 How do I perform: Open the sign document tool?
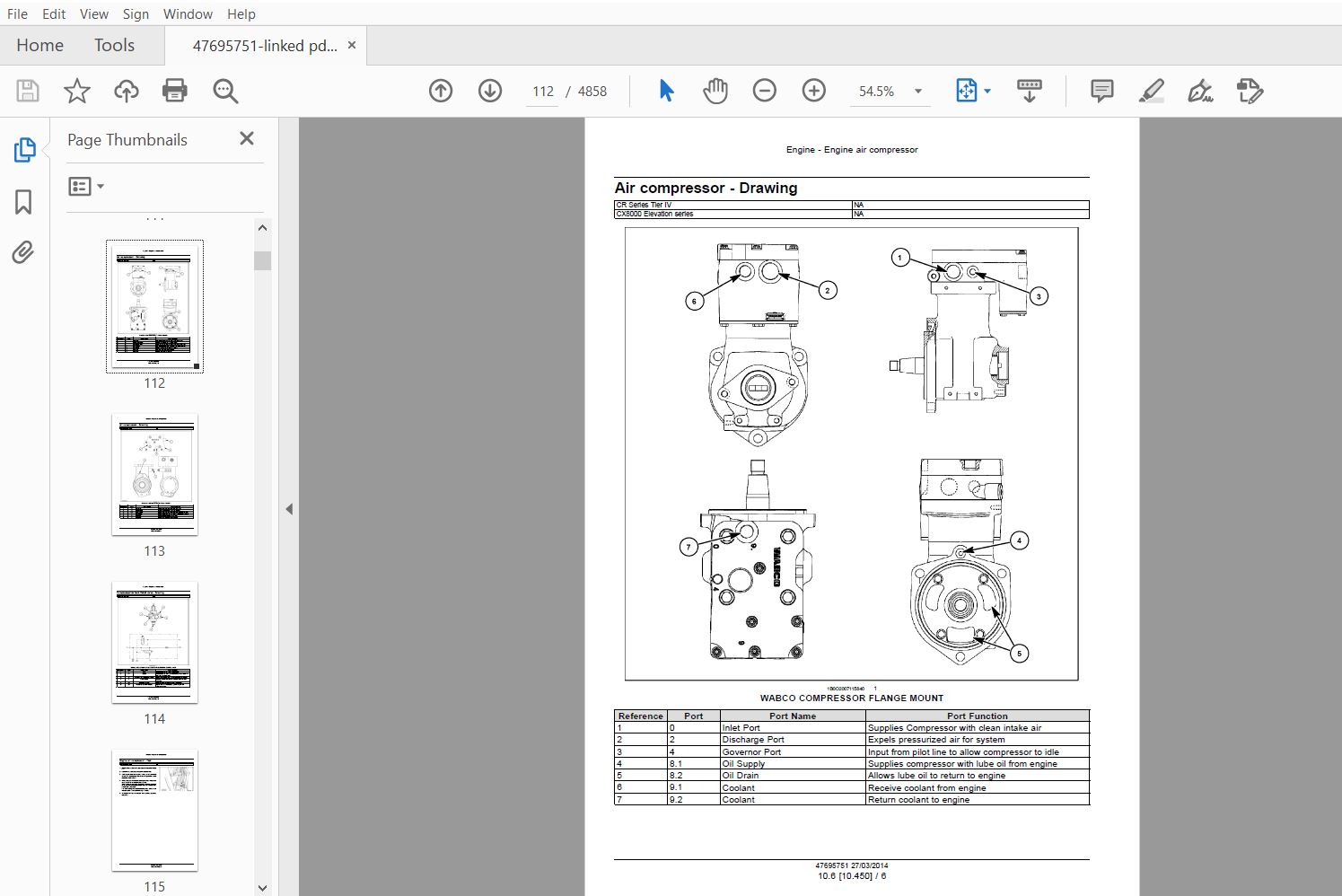(1200, 91)
